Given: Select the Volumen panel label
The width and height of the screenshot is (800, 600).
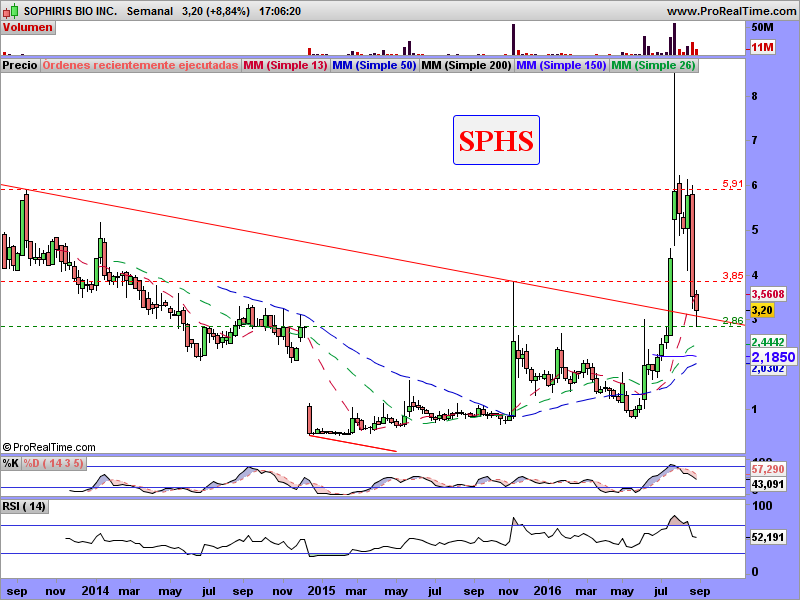Looking at the screenshot, I should tap(28, 28).
